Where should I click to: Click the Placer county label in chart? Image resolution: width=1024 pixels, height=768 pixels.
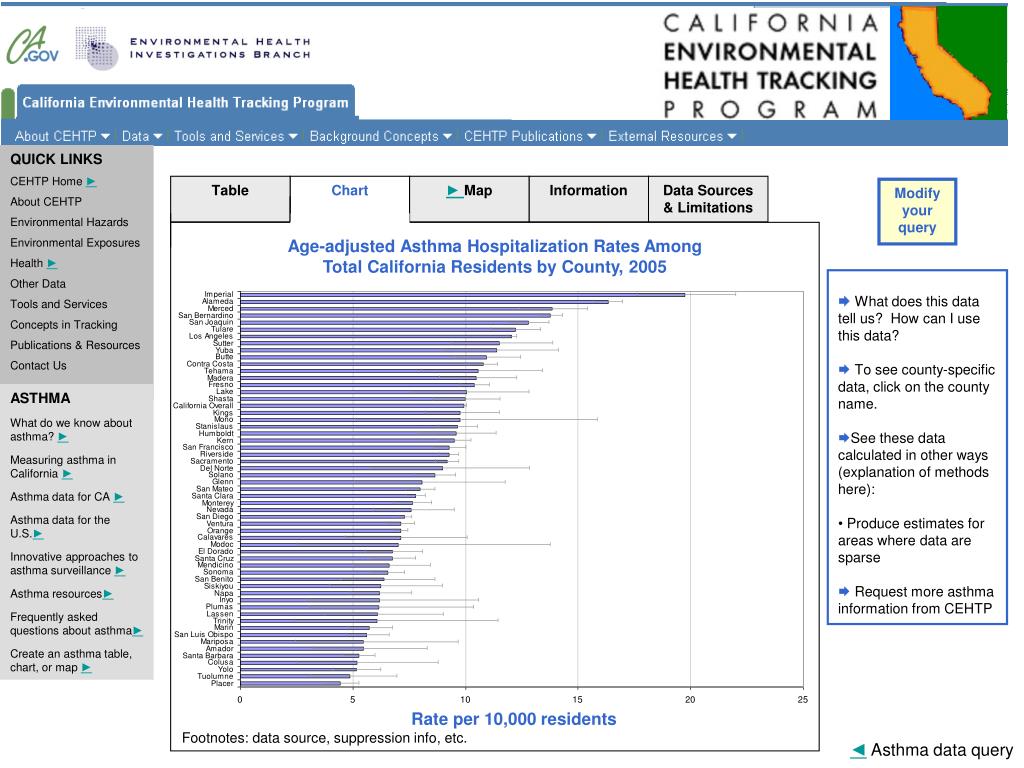222,683
